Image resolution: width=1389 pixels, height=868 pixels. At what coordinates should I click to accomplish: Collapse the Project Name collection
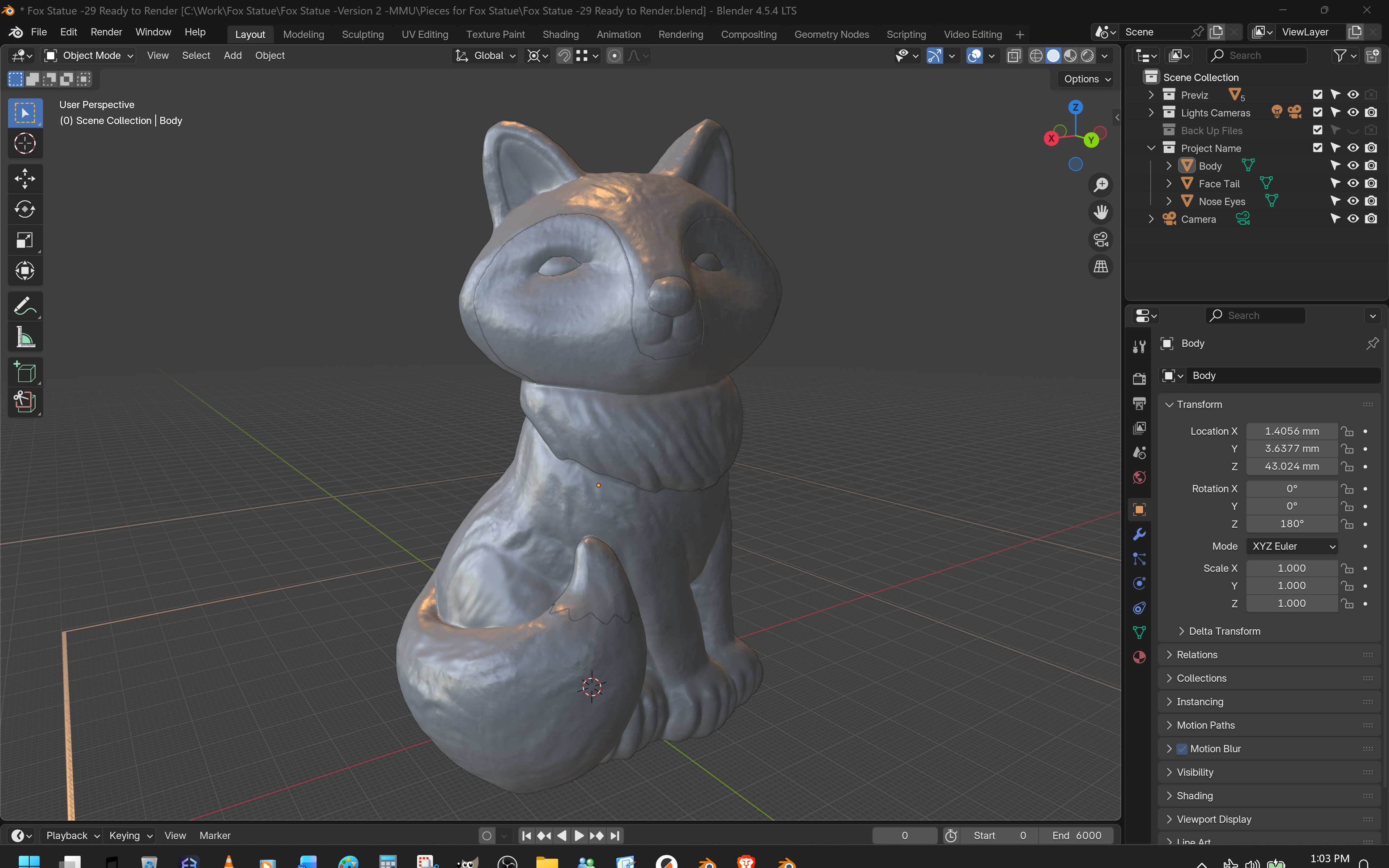[1151, 148]
